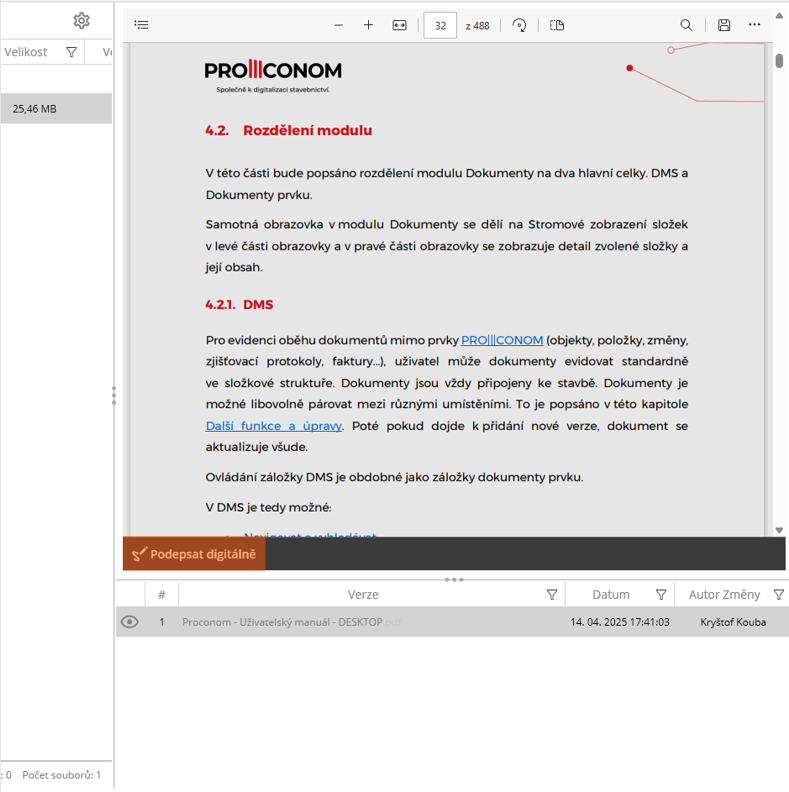This screenshot has width=789, height=792.
Task: Open filter for Datum column
Action: [660, 595]
